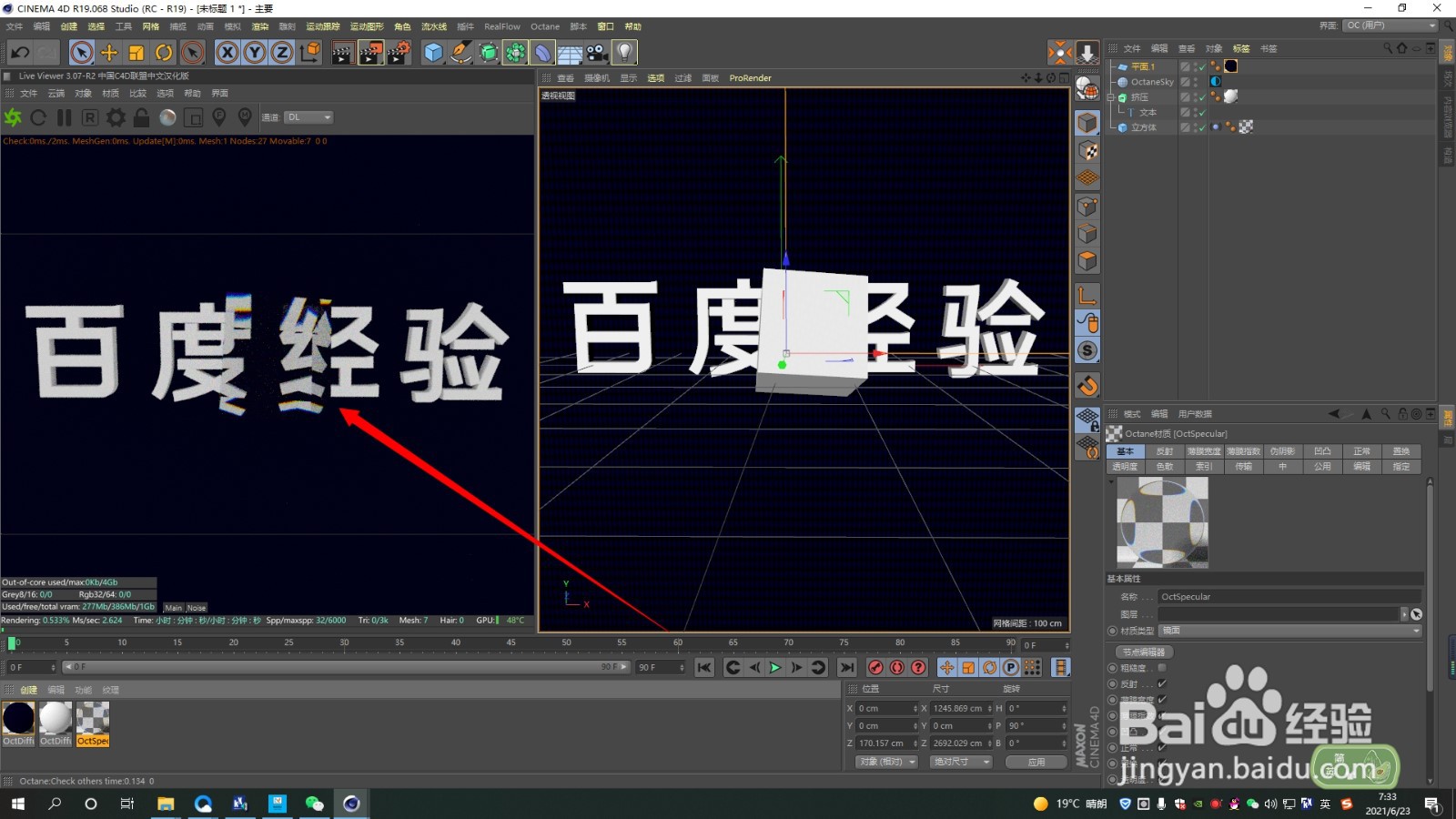Collapse the material preview triangle
This screenshot has width=1456, height=819.
click(x=1111, y=482)
